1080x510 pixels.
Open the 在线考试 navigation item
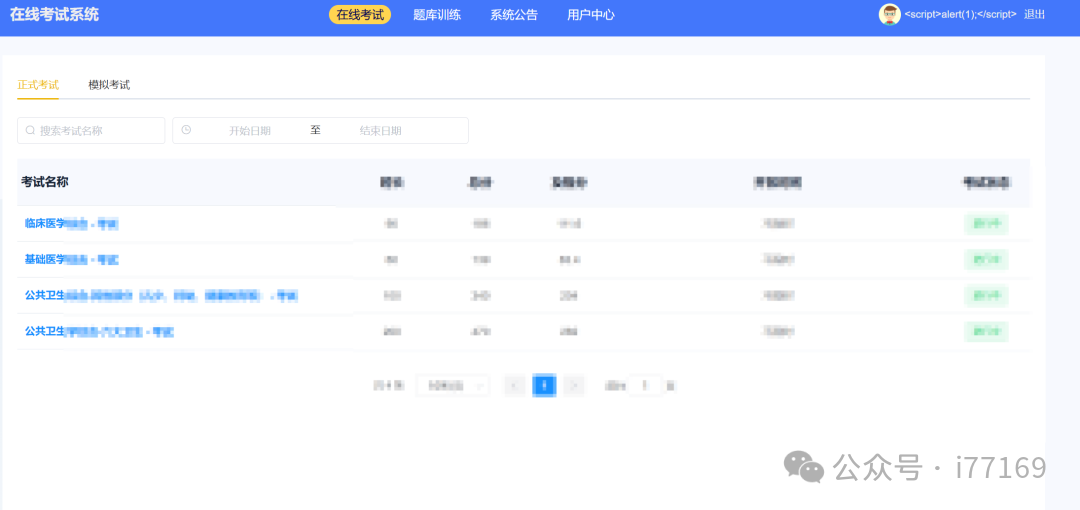(360, 14)
